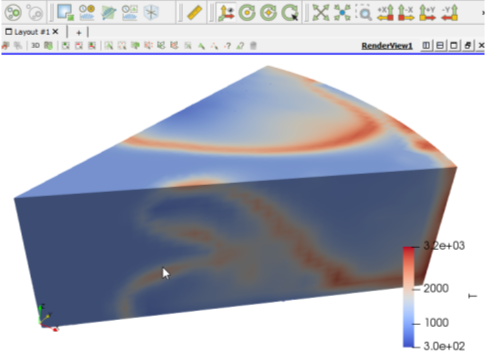The width and height of the screenshot is (485, 362).
Task: Split RenderView1 vertically
Action: click(440, 45)
